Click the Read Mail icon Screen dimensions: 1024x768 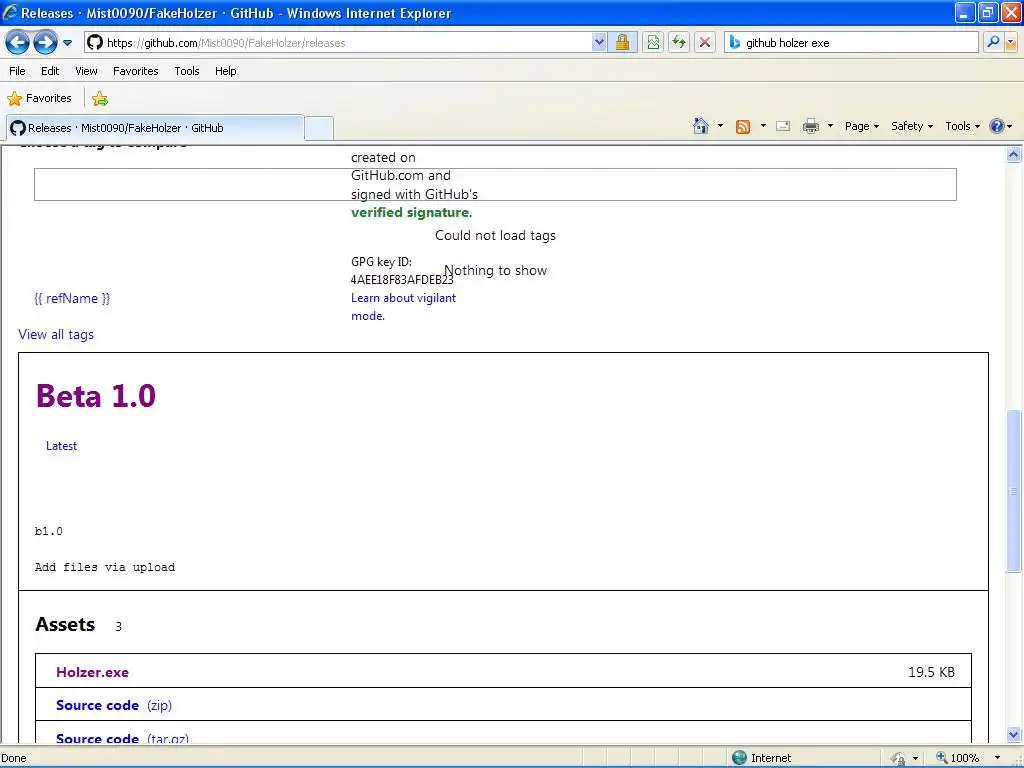point(783,126)
